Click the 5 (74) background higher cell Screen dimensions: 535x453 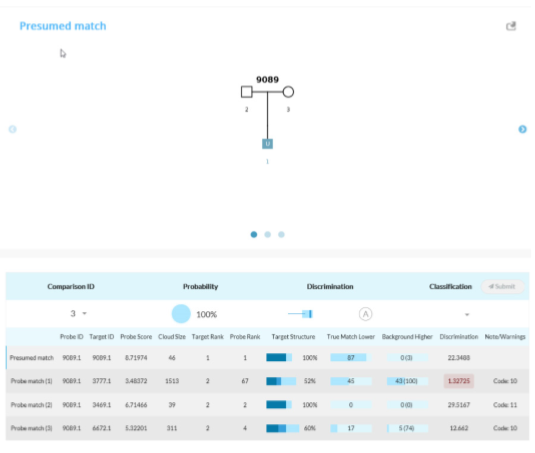click(x=406, y=428)
